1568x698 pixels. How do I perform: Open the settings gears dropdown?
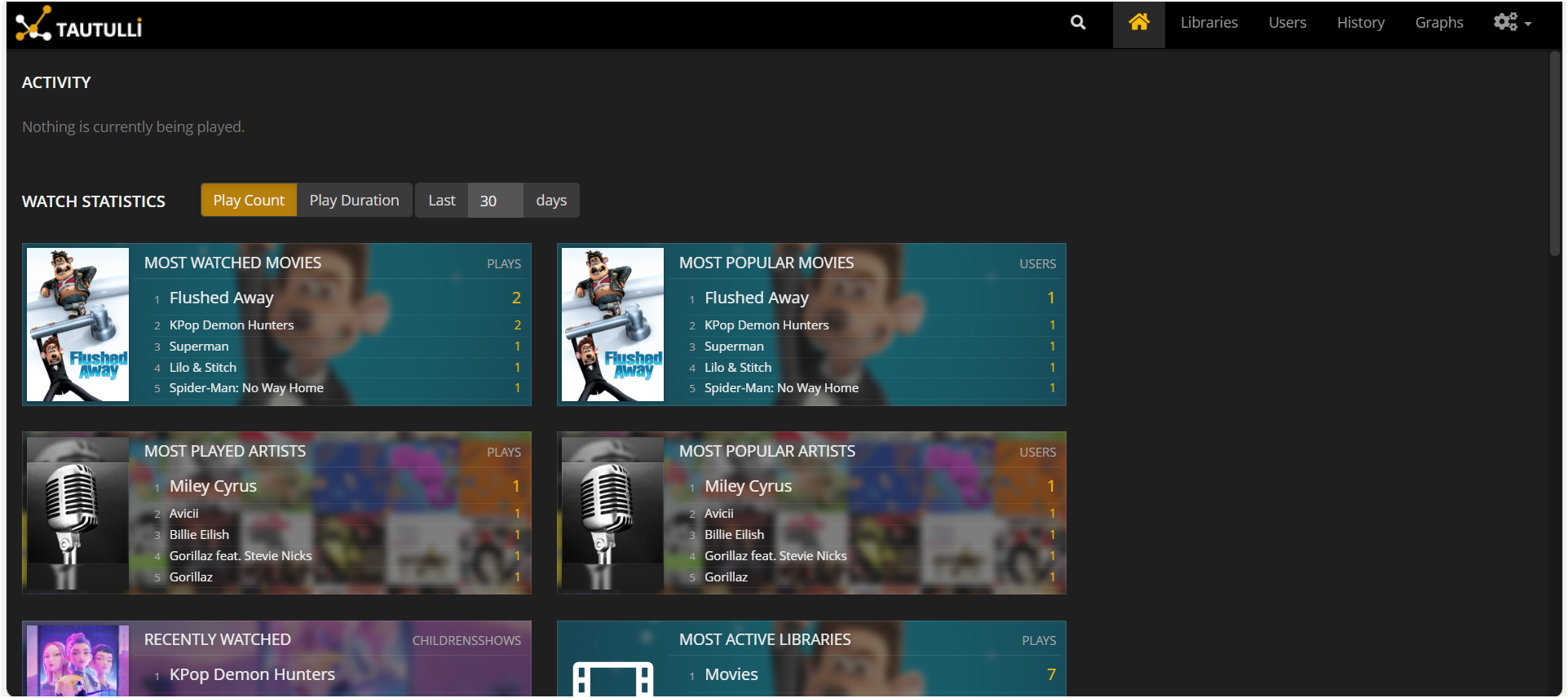tap(1513, 23)
